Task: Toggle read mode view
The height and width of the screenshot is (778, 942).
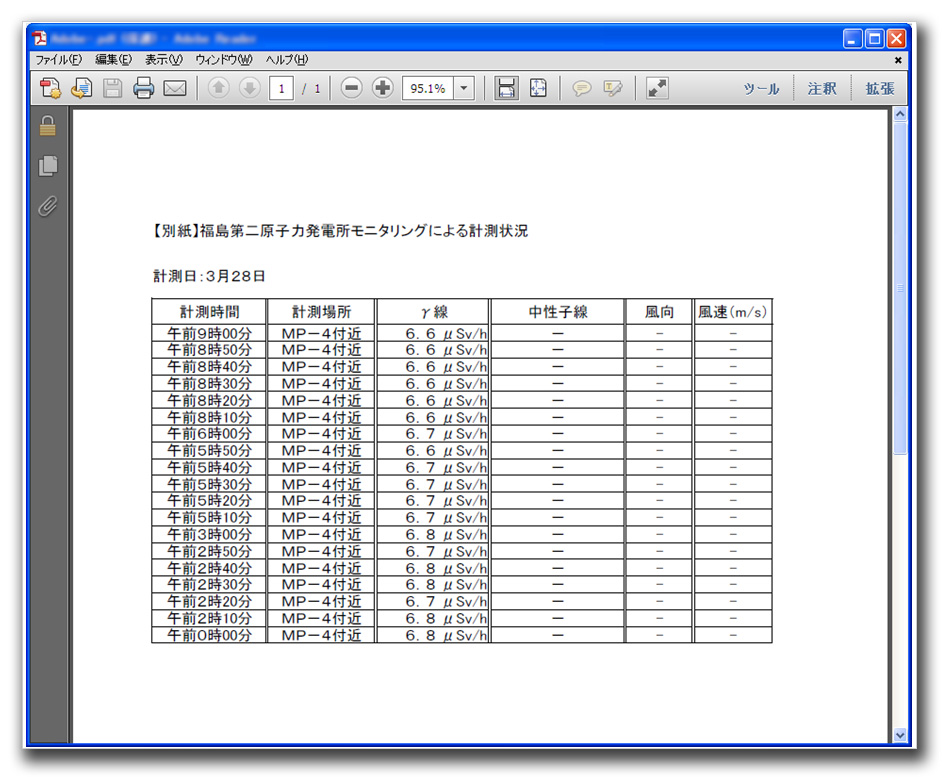Action: [657, 88]
